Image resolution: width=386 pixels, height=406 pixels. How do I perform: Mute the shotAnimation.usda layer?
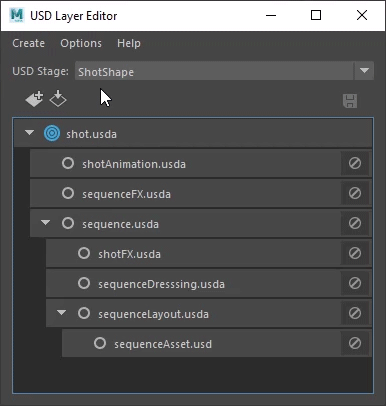pyautogui.click(x=355, y=163)
